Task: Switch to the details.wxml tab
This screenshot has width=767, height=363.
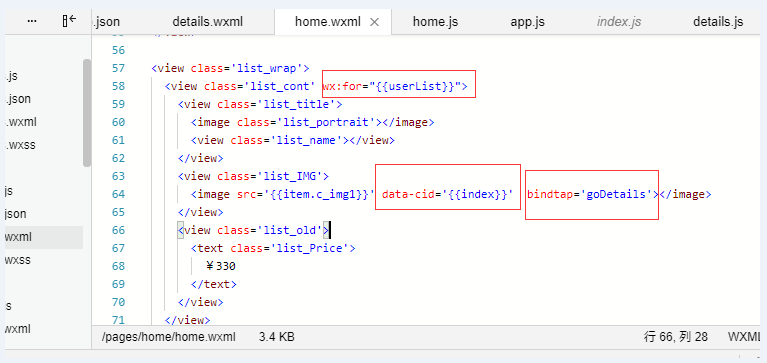Action: coord(207,22)
